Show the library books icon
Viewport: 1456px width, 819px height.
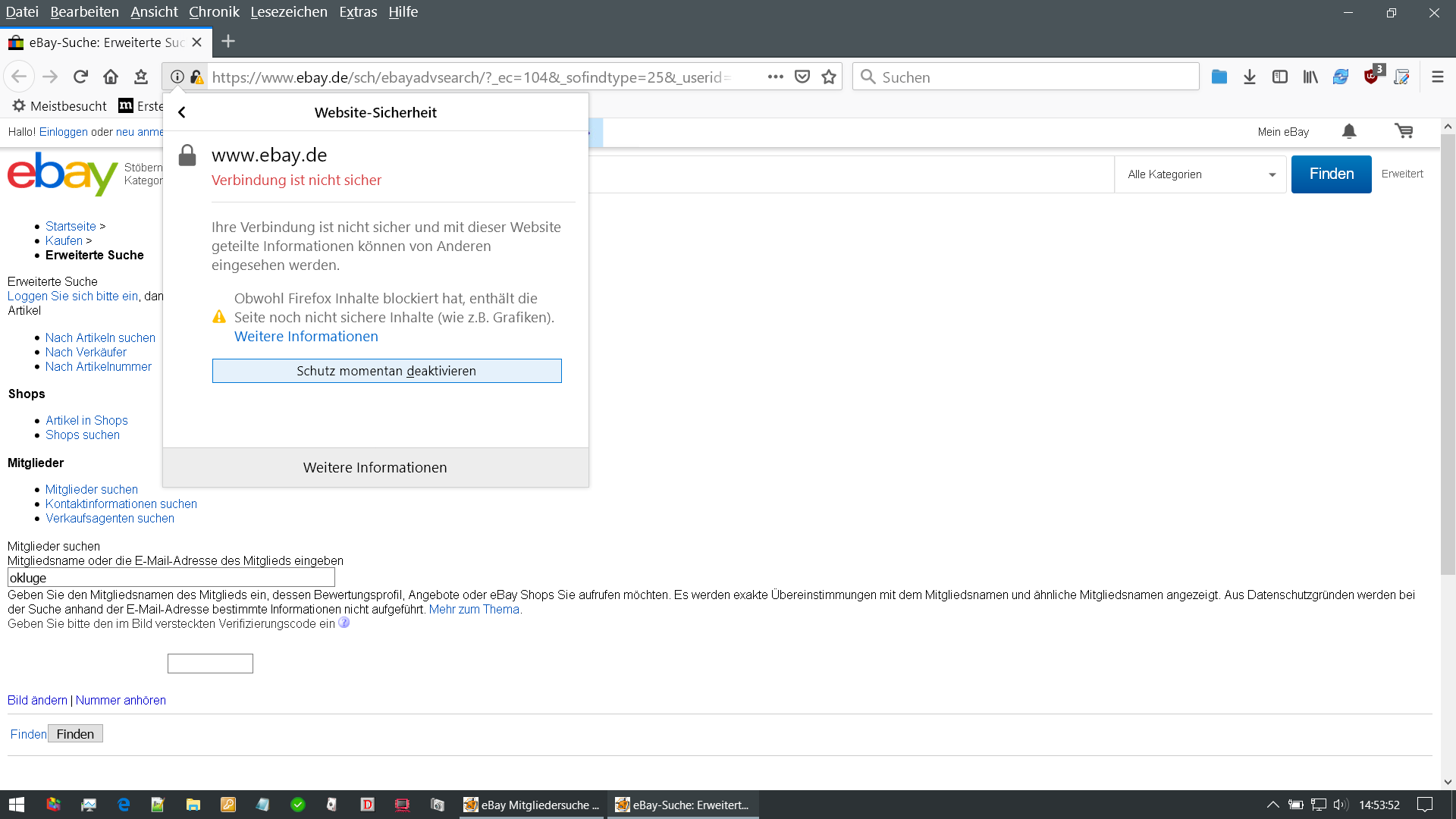1310,77
